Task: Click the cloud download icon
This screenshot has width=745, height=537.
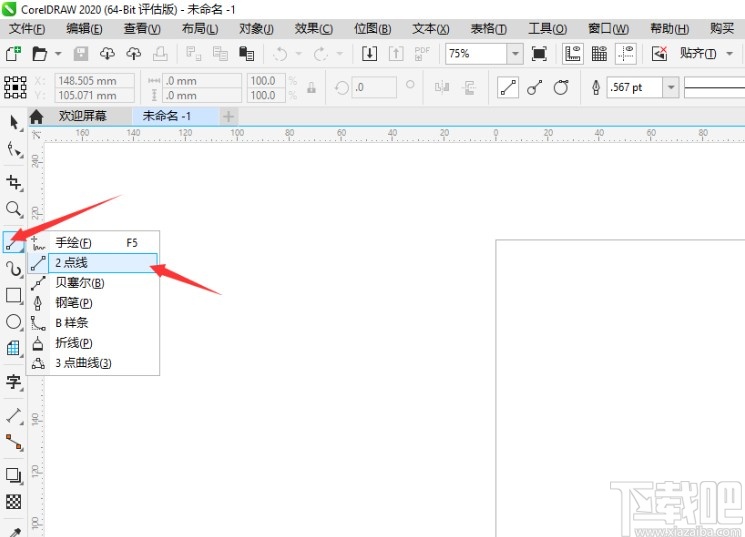Action: tap(107, 53)
